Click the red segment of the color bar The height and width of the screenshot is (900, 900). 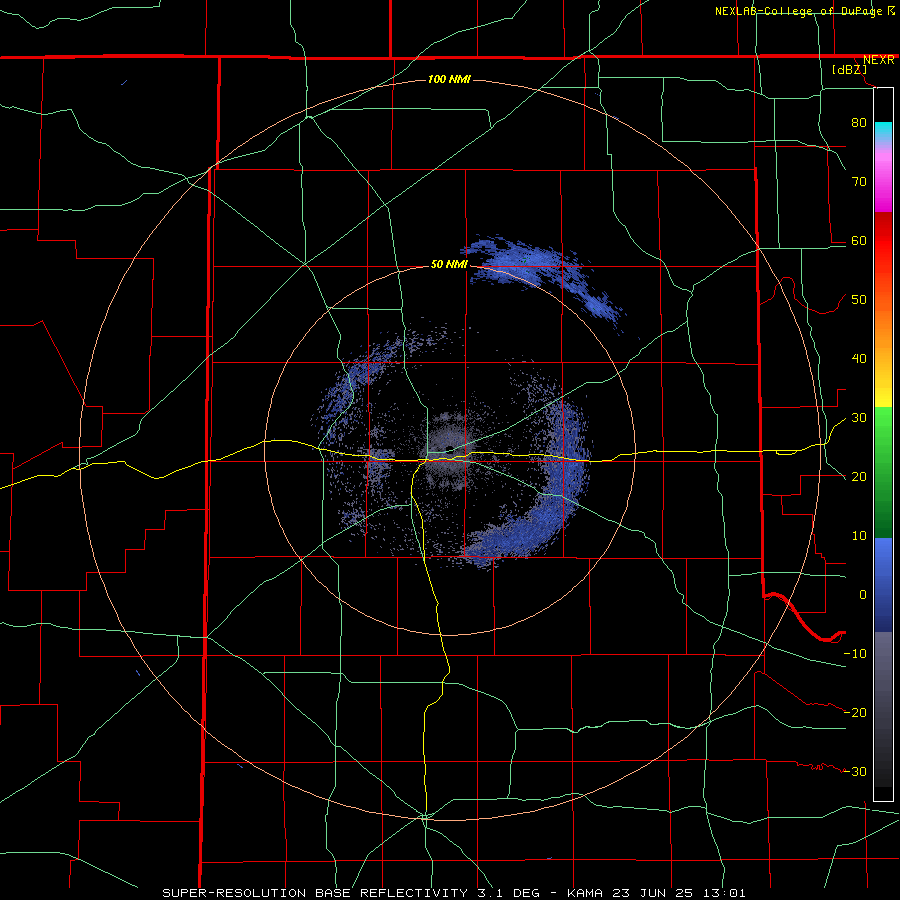click(x=883, y=241)
